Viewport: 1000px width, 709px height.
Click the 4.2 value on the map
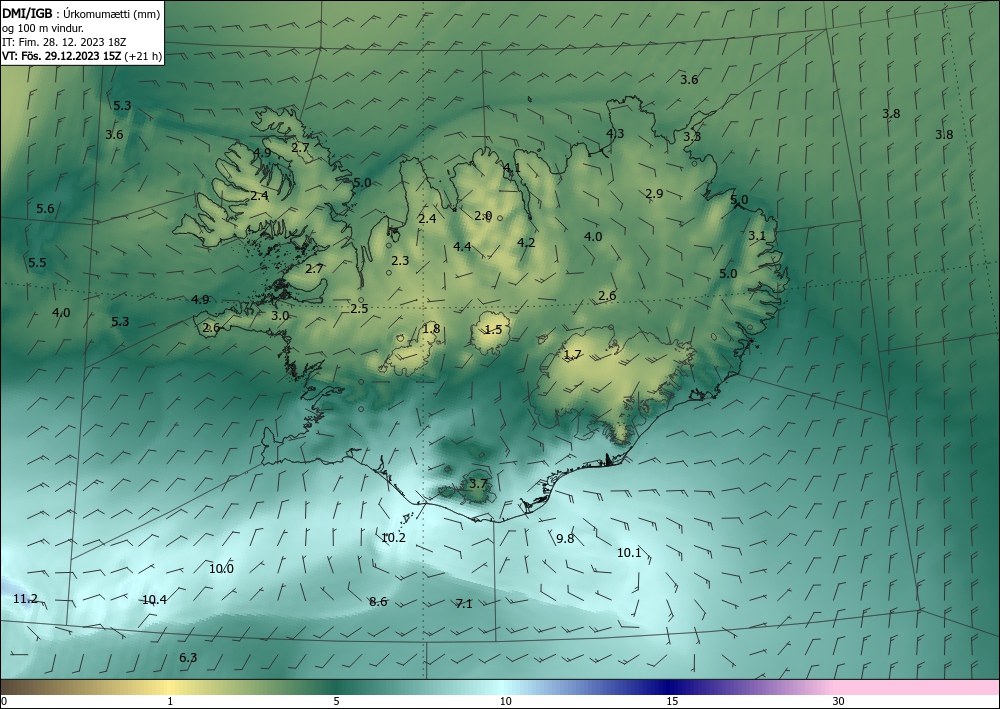pyautogui.click(x=526, y=242)
